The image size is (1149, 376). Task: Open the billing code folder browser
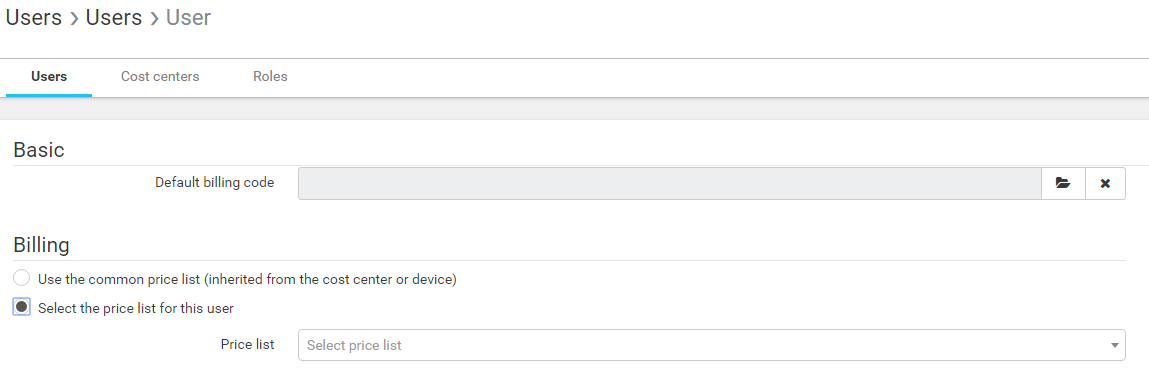click(1063, 183)
